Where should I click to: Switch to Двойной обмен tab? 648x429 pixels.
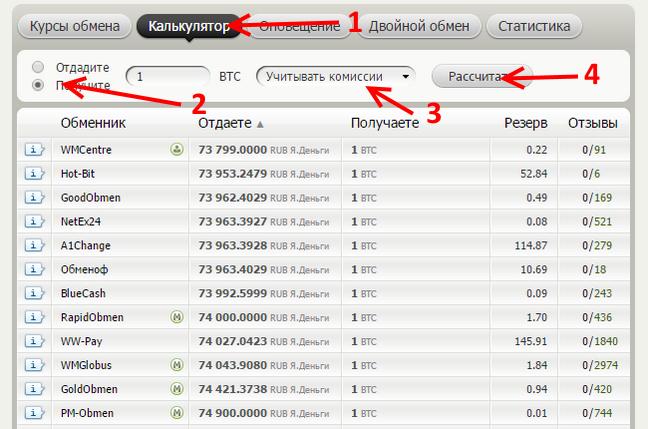coord(419,26)
